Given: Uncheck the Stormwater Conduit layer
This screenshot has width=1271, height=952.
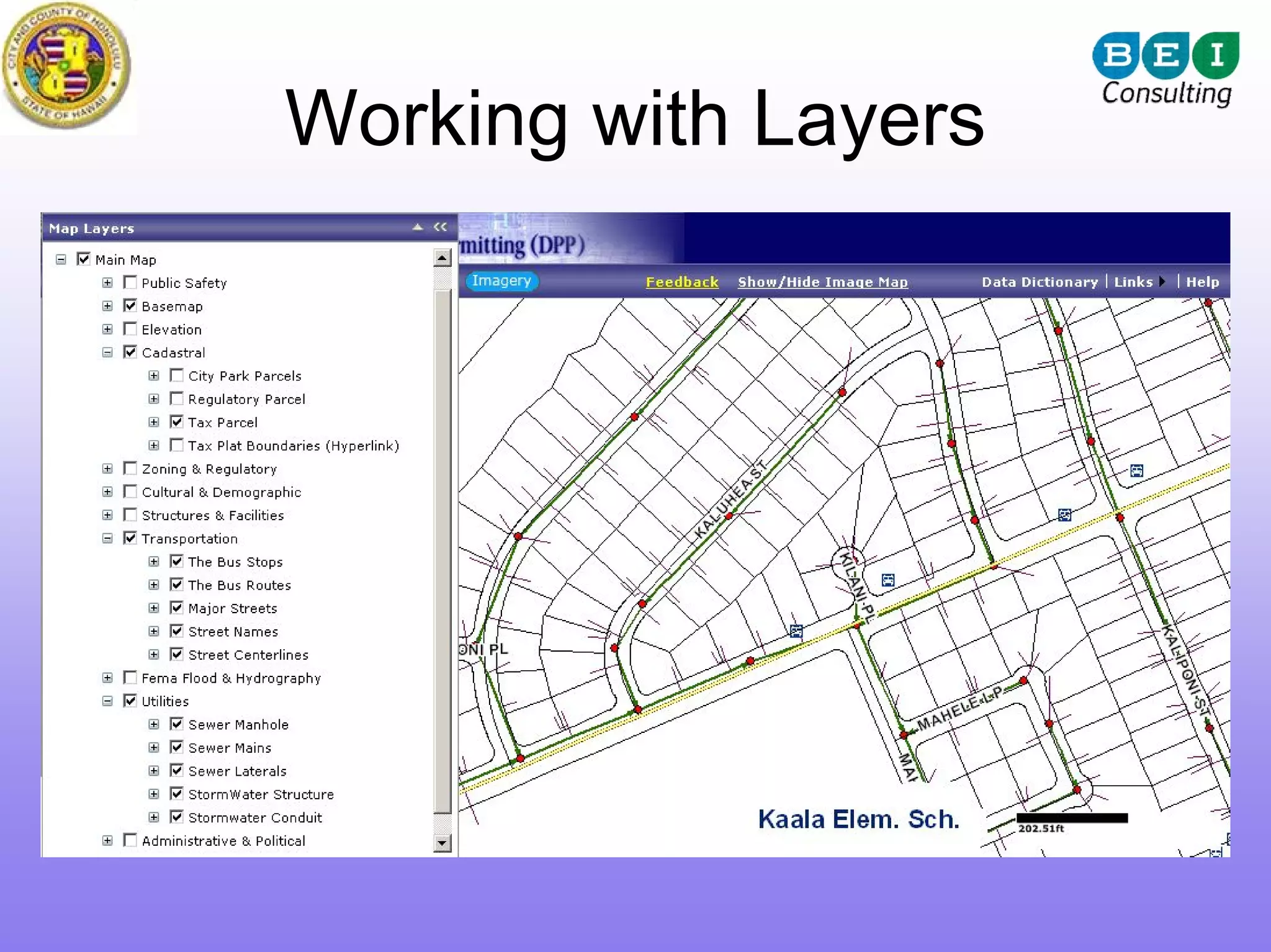Looking at the screenshot, I should click(x=177, y=817).
